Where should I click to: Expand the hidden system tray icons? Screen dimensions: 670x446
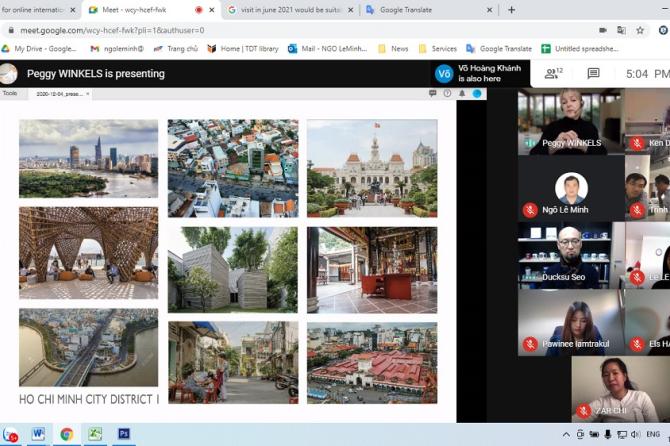567,435
